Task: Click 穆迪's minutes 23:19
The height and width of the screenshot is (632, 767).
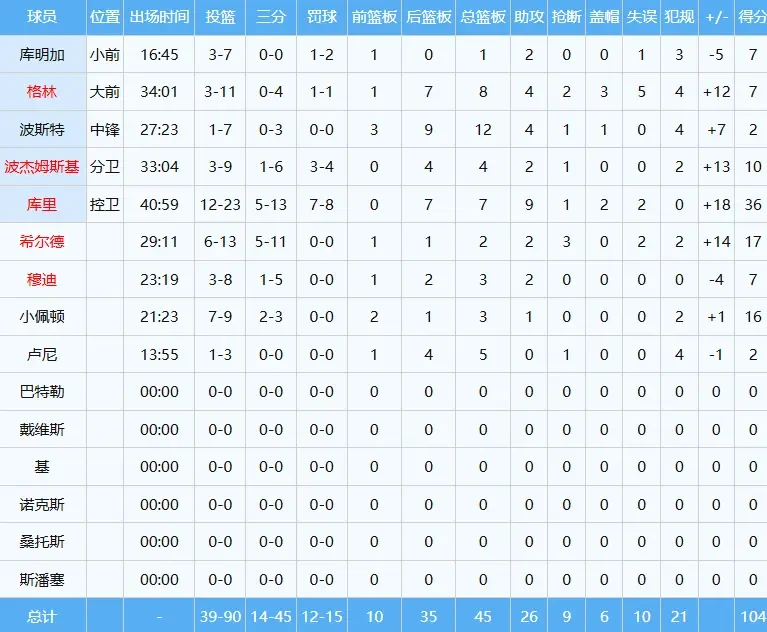Action: [x=159, y=280]
